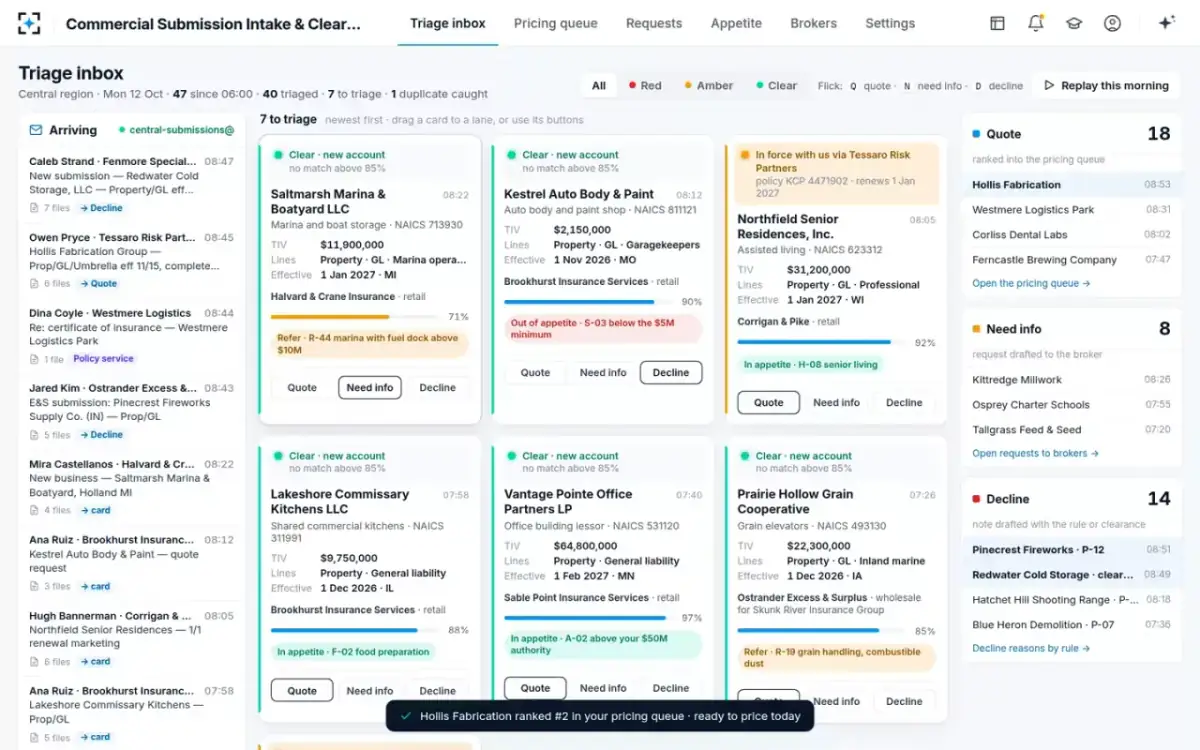Click the file icon next to '7 files'
1200x750 pixels.
click(34, 208)
